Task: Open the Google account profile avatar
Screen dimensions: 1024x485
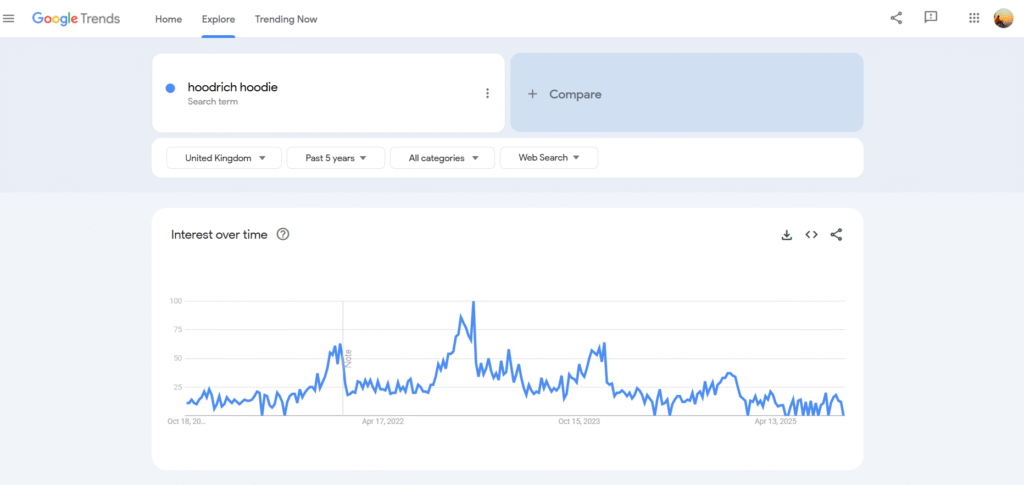Action: [1003, 18]
